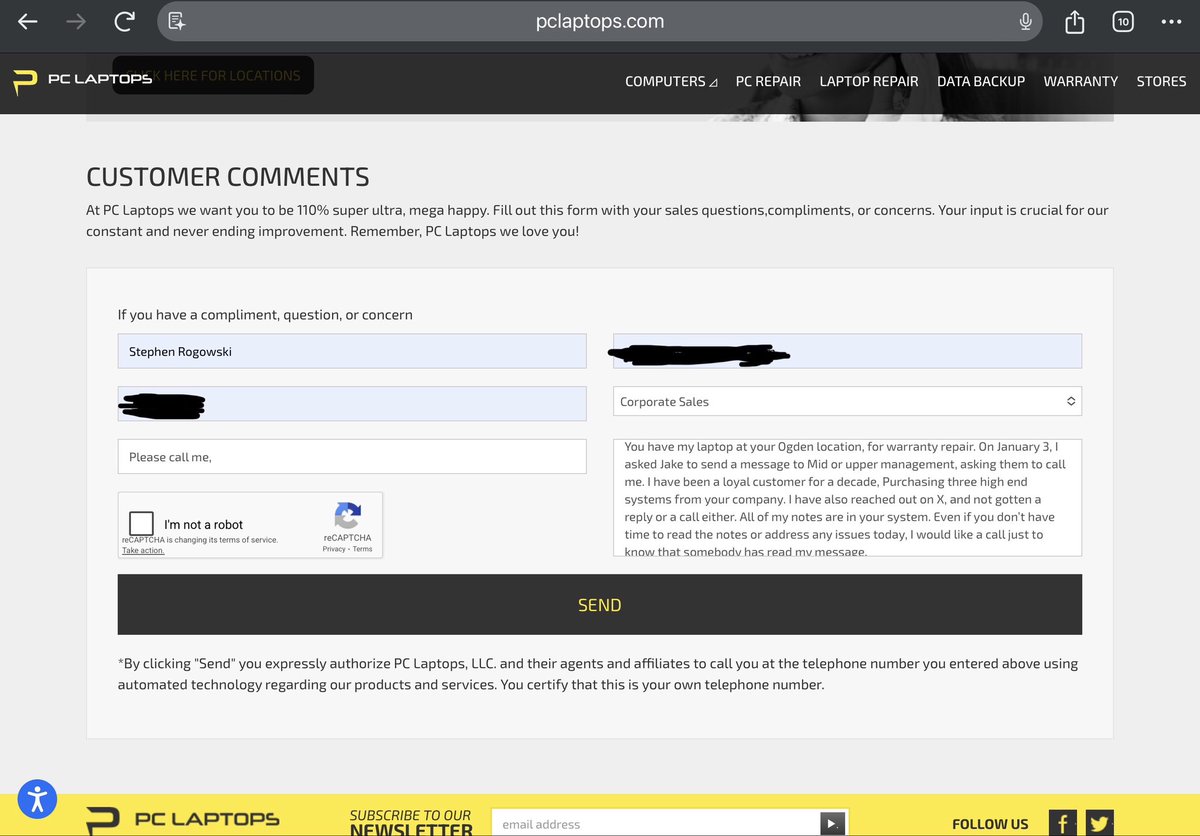
Task: Open the reader view icon in address bar
Action: tap(177, 21)
